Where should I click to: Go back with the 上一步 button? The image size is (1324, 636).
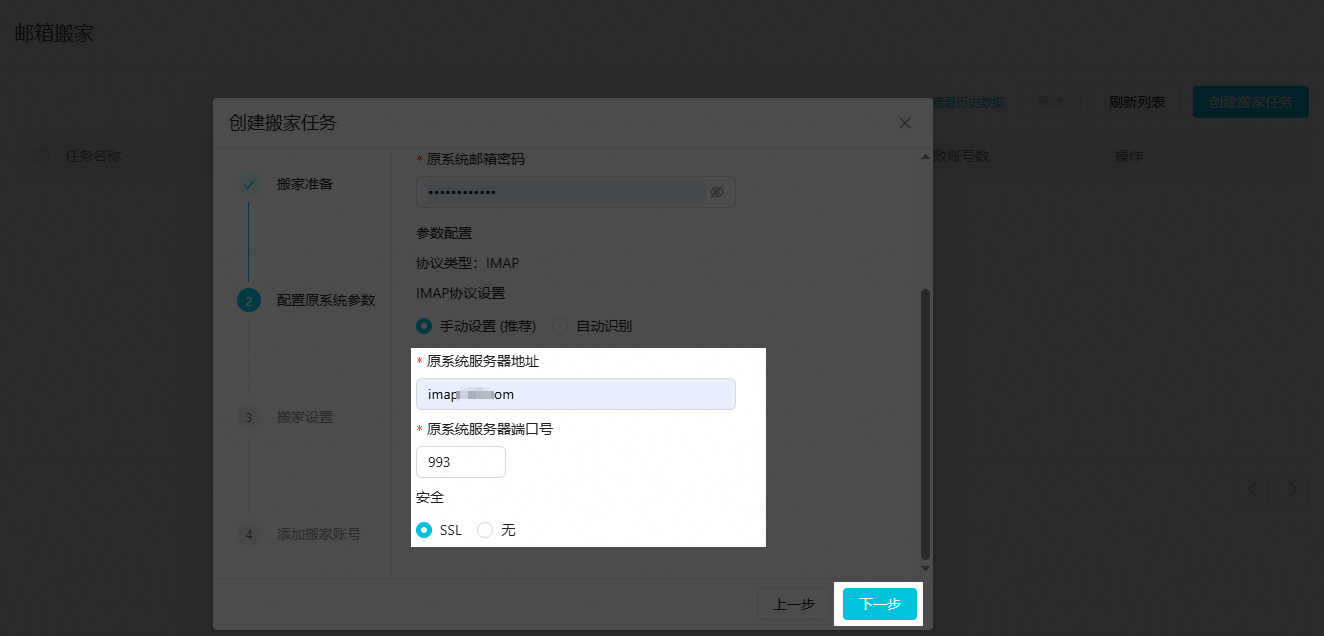pyautogui.click(x=794, y=604)
